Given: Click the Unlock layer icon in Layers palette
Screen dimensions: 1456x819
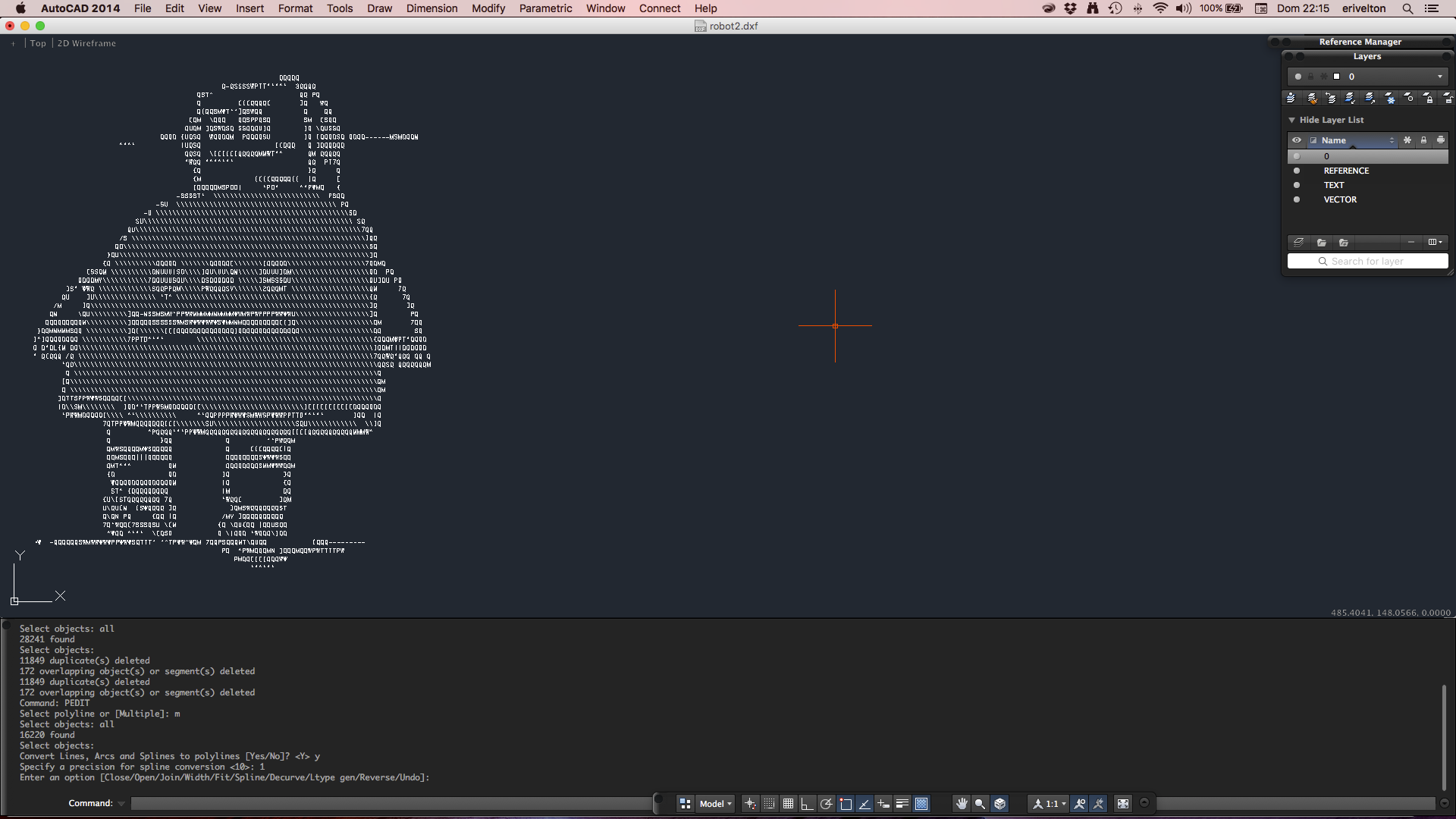Looking at the screenshot, I should click(1449, 99).
